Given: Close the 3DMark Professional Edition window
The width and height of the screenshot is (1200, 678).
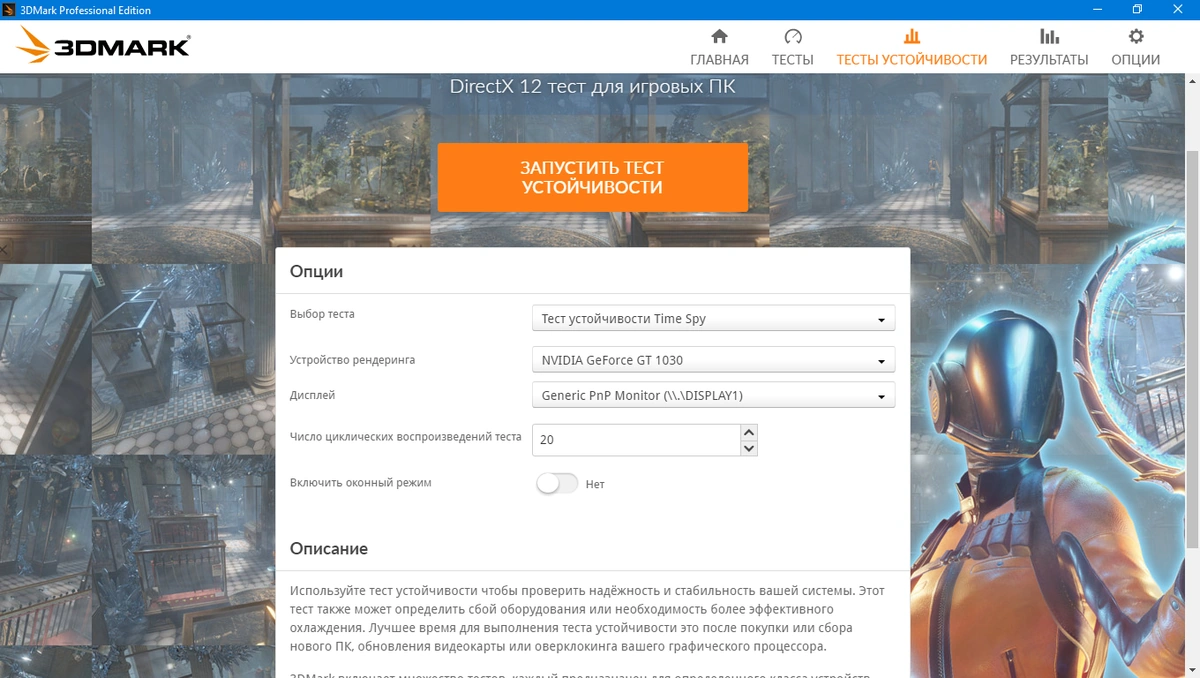Looking at the screenshot, I should [x=1178, y=10].
